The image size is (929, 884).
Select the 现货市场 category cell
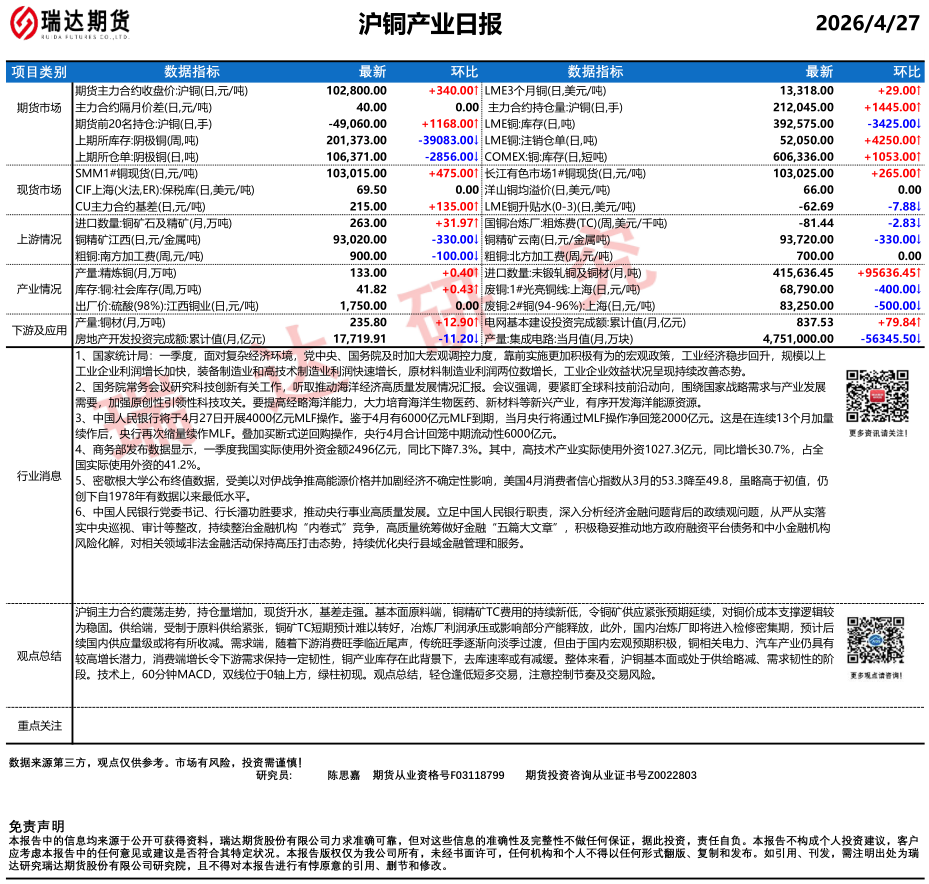tap(39, 190)
